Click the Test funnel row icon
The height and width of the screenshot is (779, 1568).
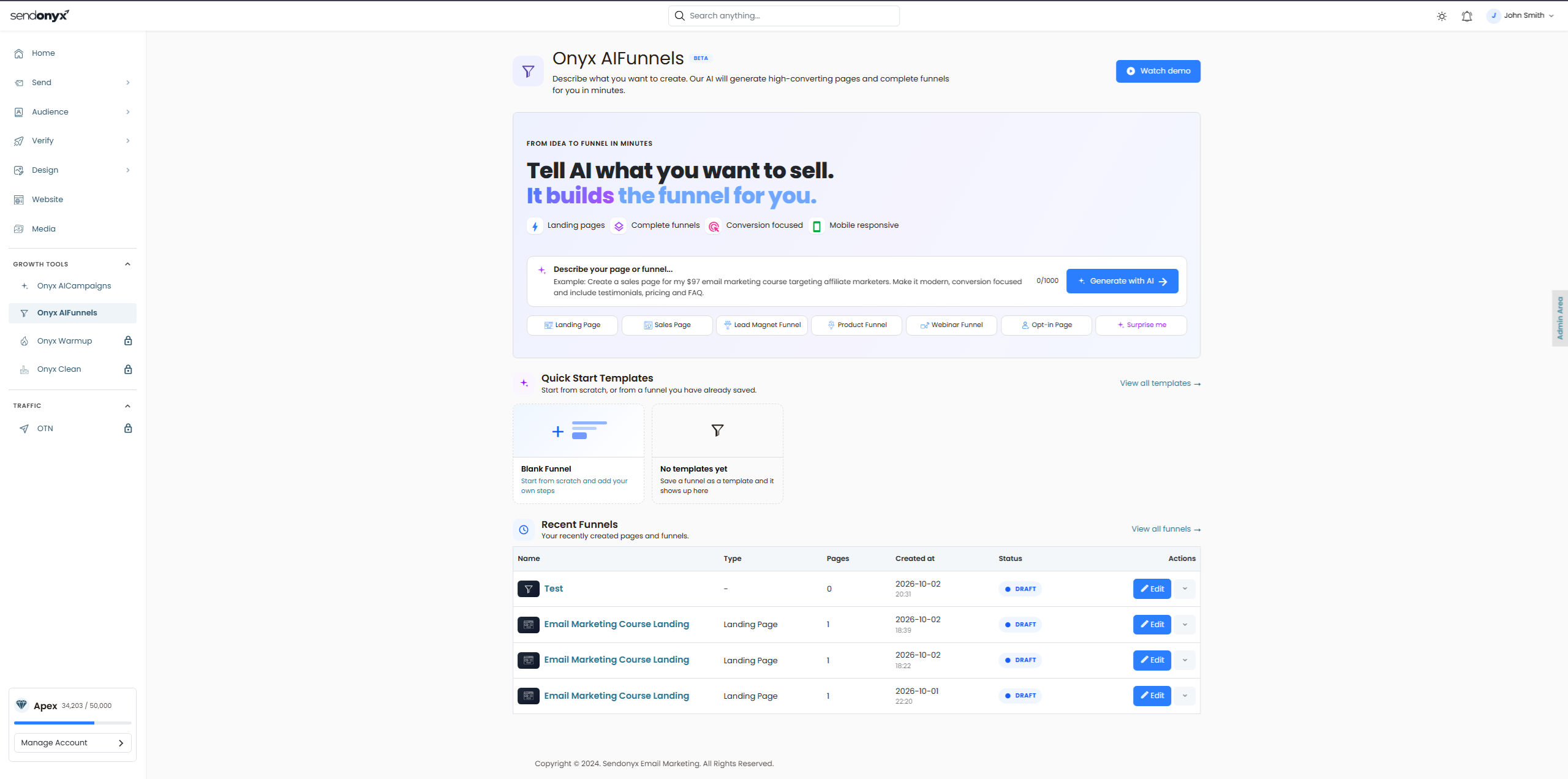529,589
